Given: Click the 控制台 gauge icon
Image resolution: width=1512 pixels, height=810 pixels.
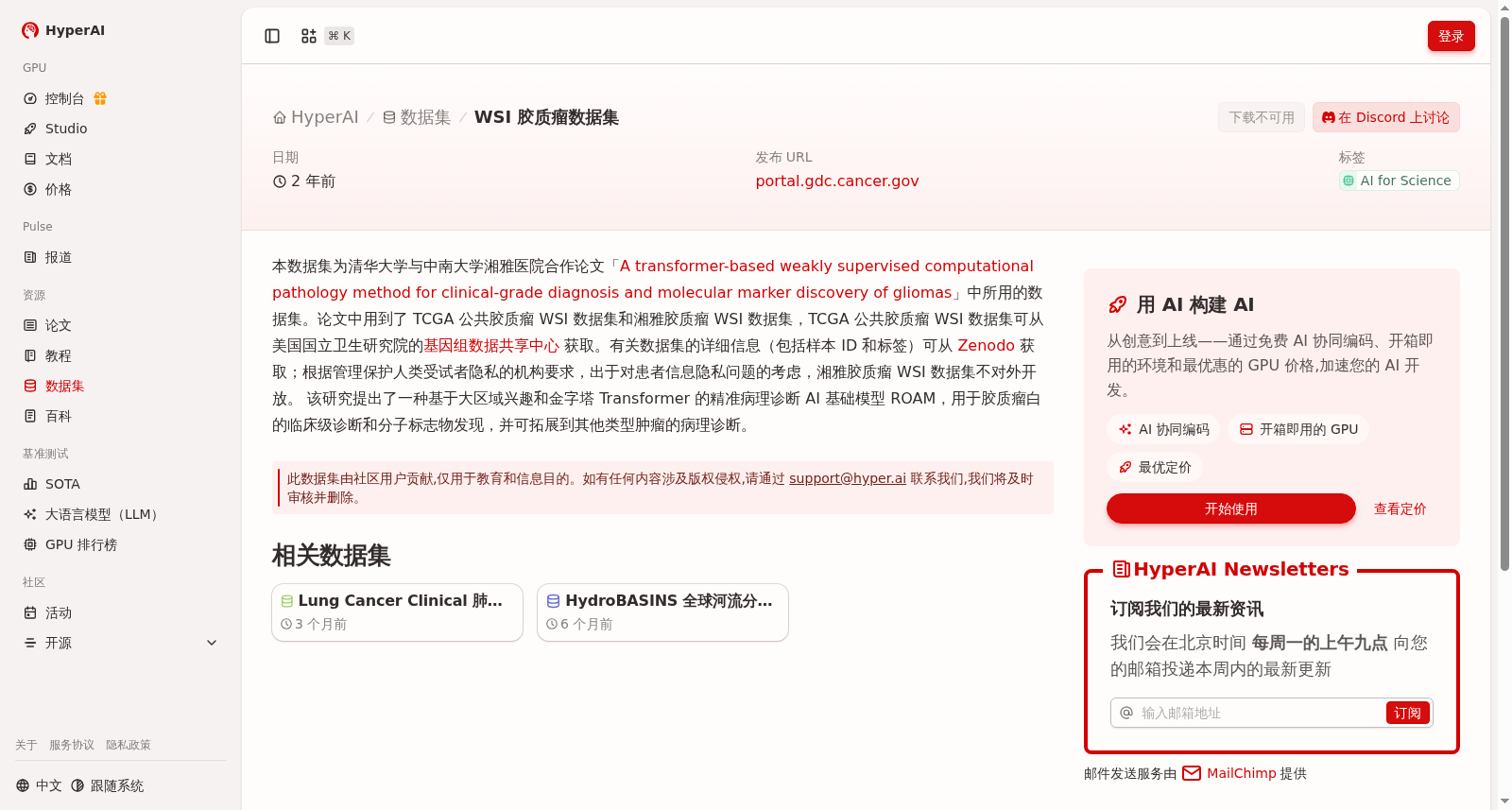Looking at the screenshot, I should (30, 98).
